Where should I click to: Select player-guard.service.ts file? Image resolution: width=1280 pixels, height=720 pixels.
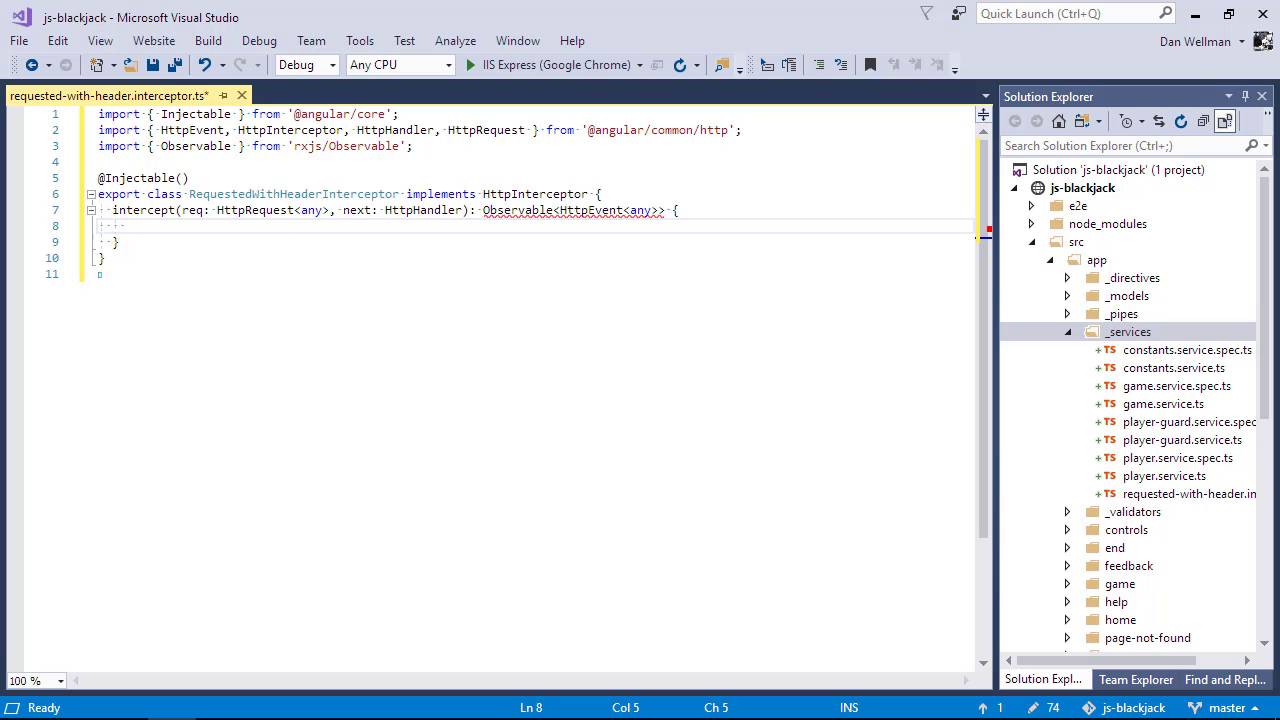point(1182,440)
